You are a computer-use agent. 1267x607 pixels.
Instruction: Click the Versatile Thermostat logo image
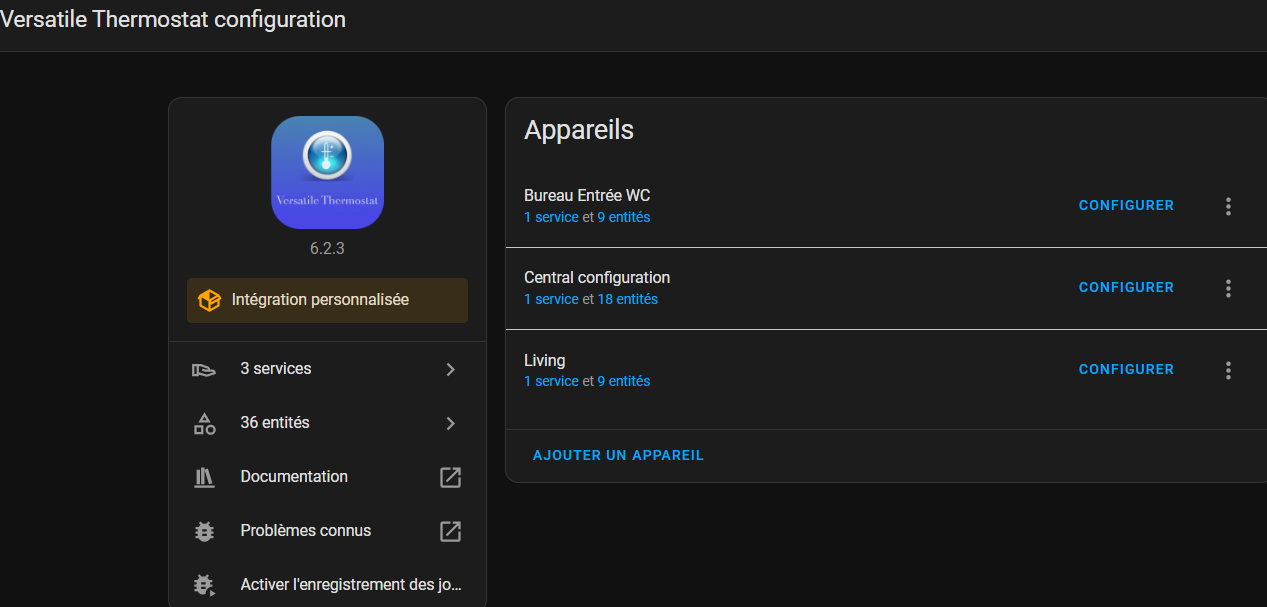pyautogui.click(x=327, y=172)
